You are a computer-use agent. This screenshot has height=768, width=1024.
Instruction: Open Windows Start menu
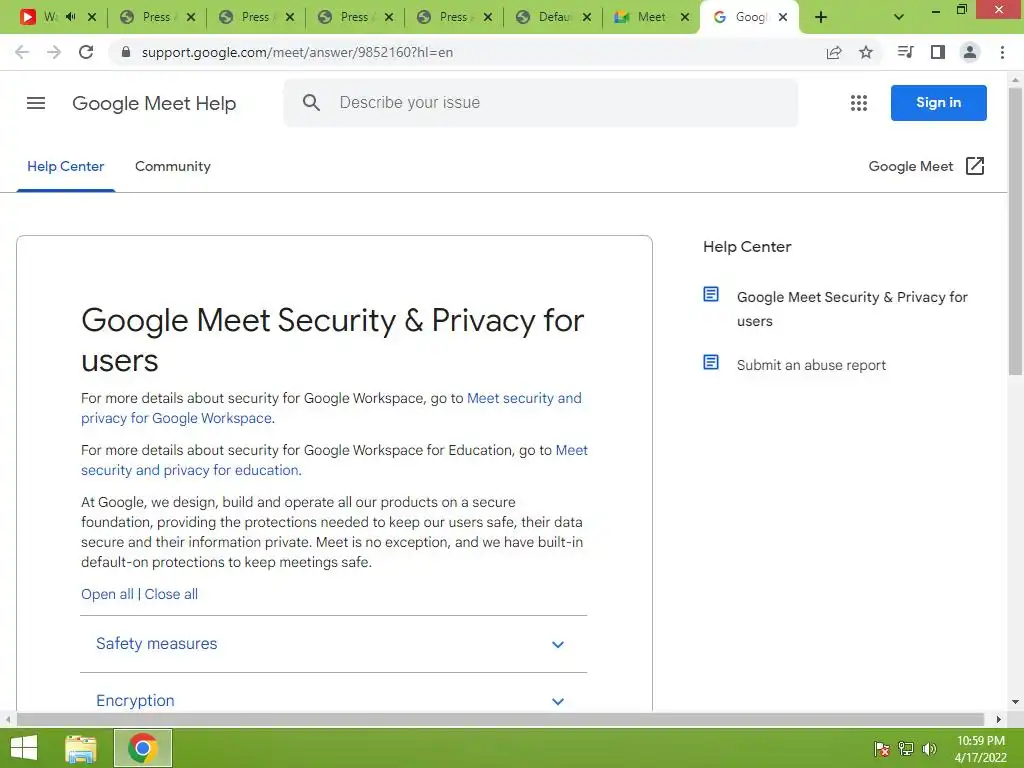pos(24,748)
